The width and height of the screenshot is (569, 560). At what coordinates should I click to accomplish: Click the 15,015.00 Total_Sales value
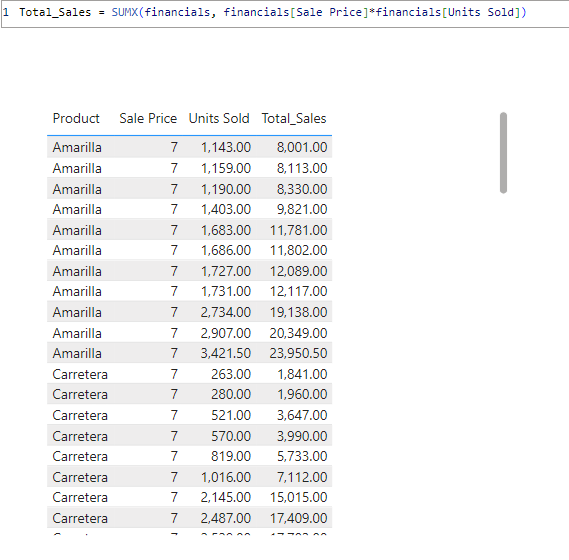[298, 497]
